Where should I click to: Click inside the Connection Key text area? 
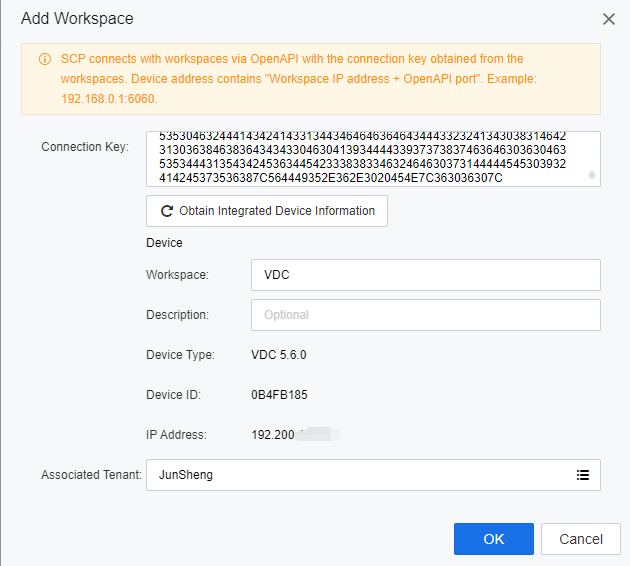[x=373, y=159]
